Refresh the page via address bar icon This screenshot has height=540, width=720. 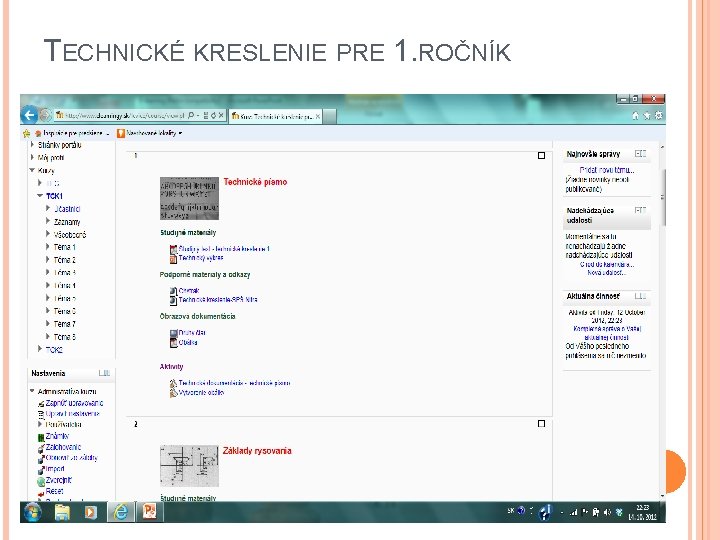213,116
